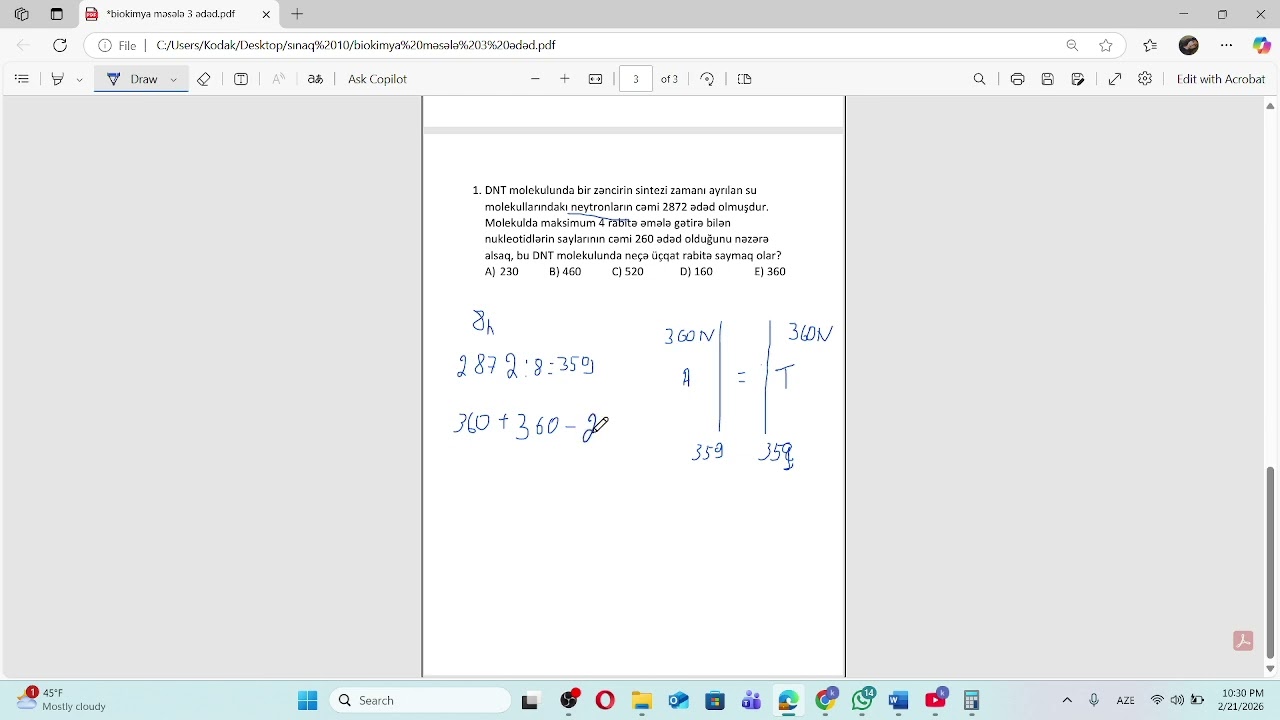
Task: Zoom out with the minus button
Action: click(x=535, y=79)
